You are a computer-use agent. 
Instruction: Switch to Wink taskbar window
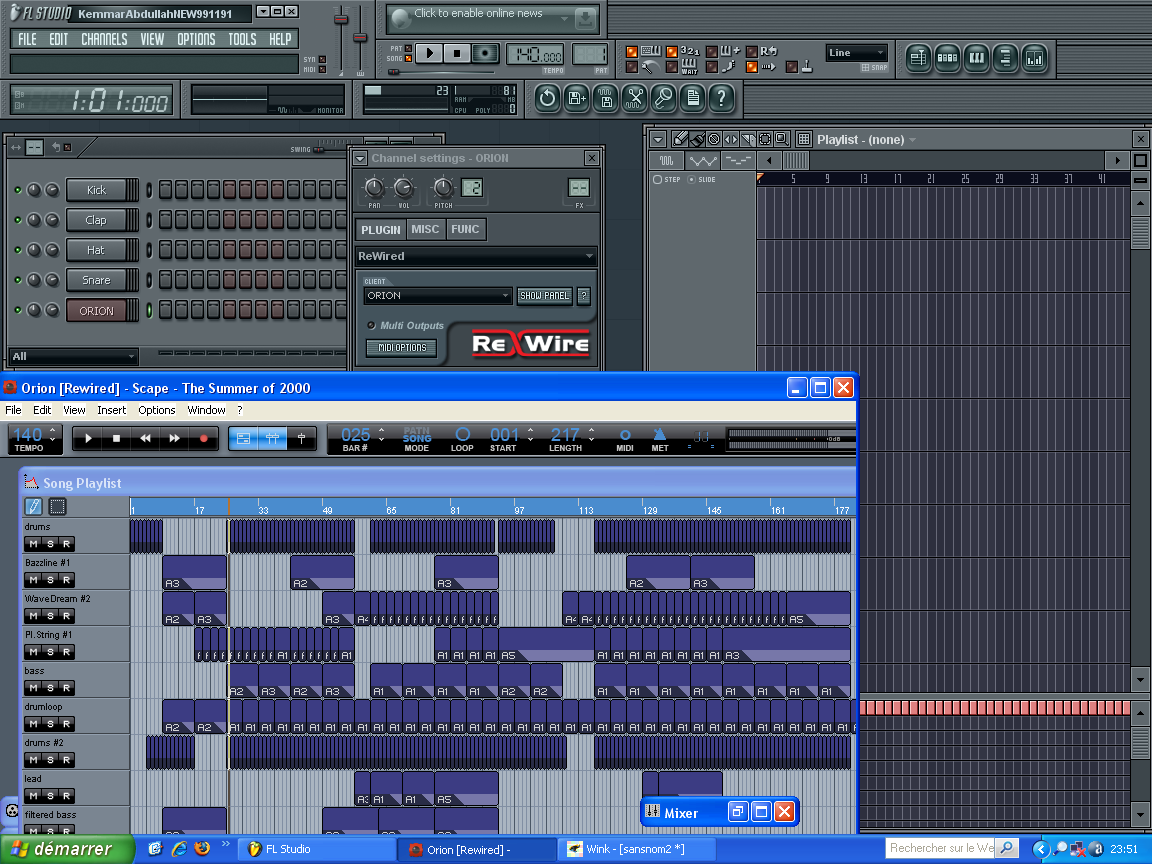[636, 849]
